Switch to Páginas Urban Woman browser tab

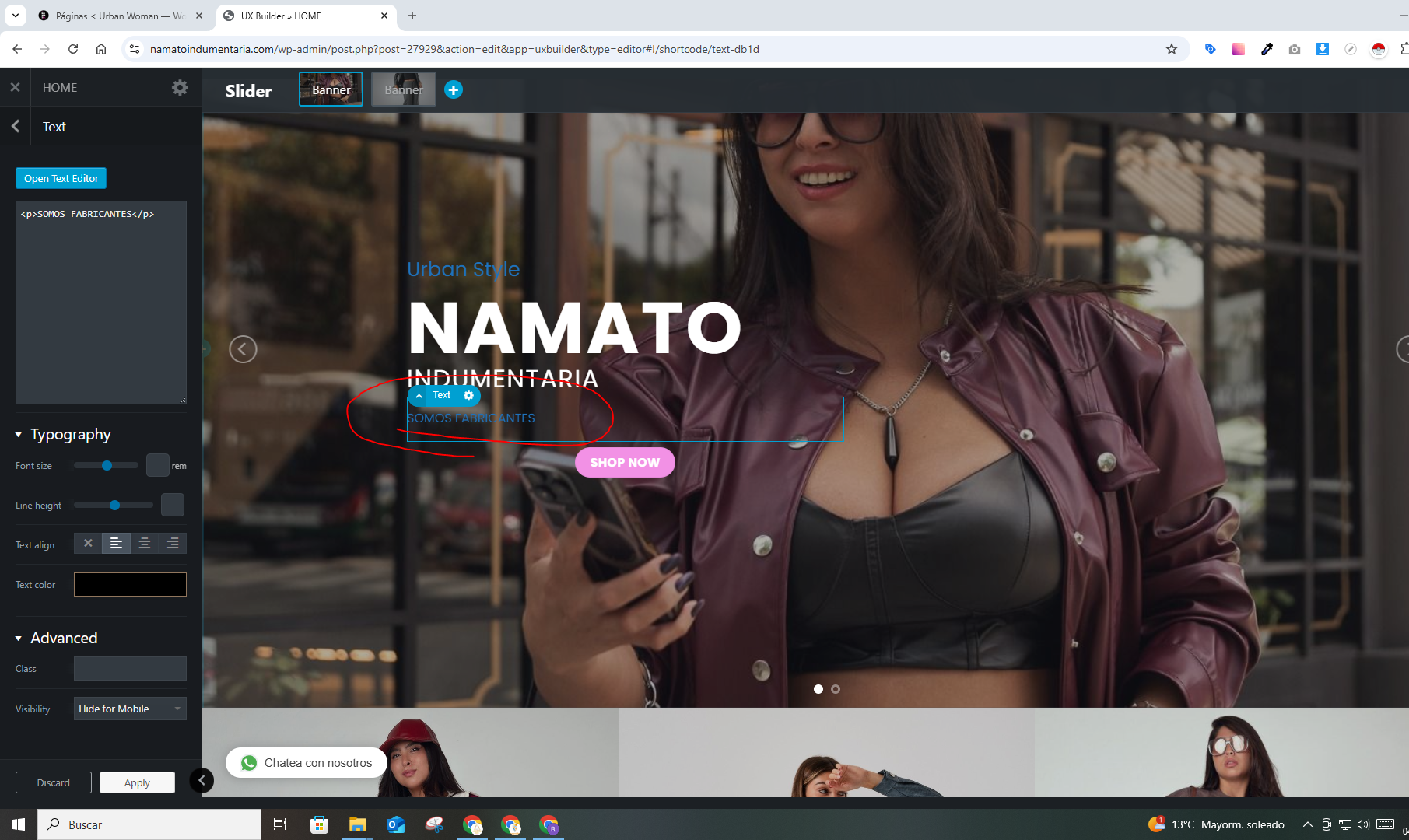pos(120,16)
